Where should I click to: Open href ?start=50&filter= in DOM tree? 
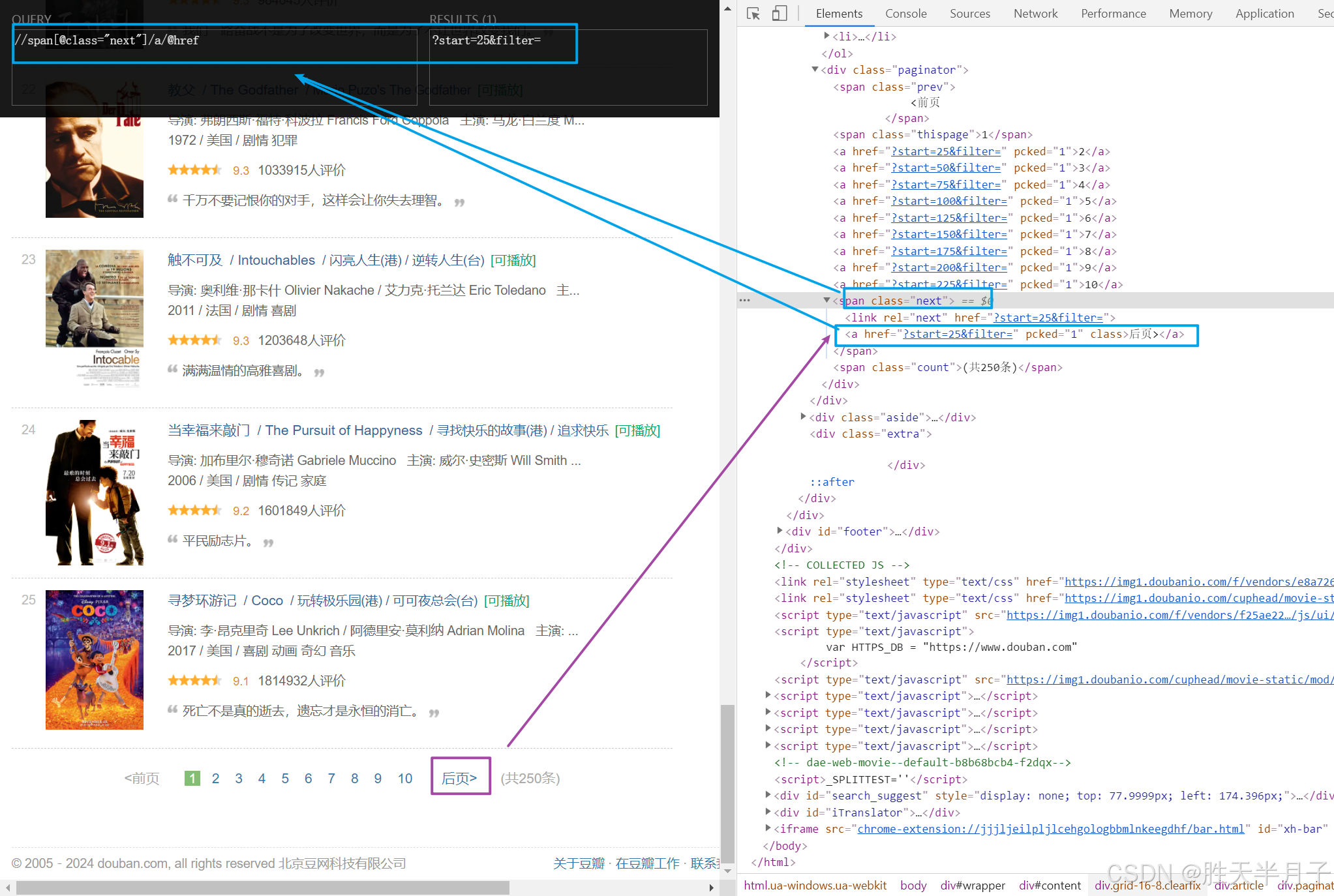point(946,168)
